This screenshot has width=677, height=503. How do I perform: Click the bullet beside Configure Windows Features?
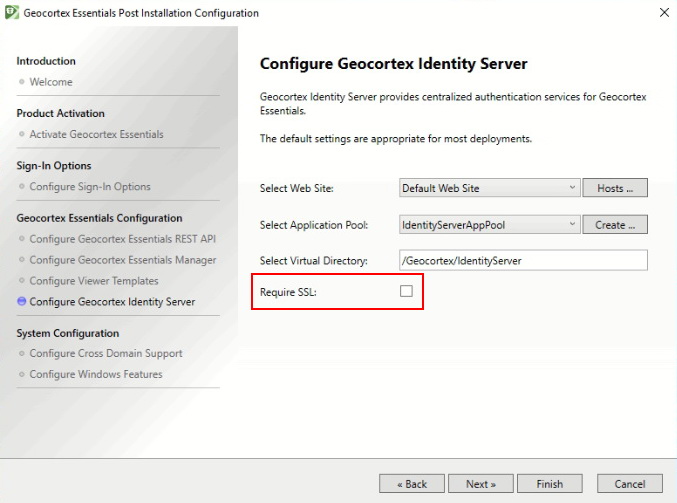[x=22, y=374]
